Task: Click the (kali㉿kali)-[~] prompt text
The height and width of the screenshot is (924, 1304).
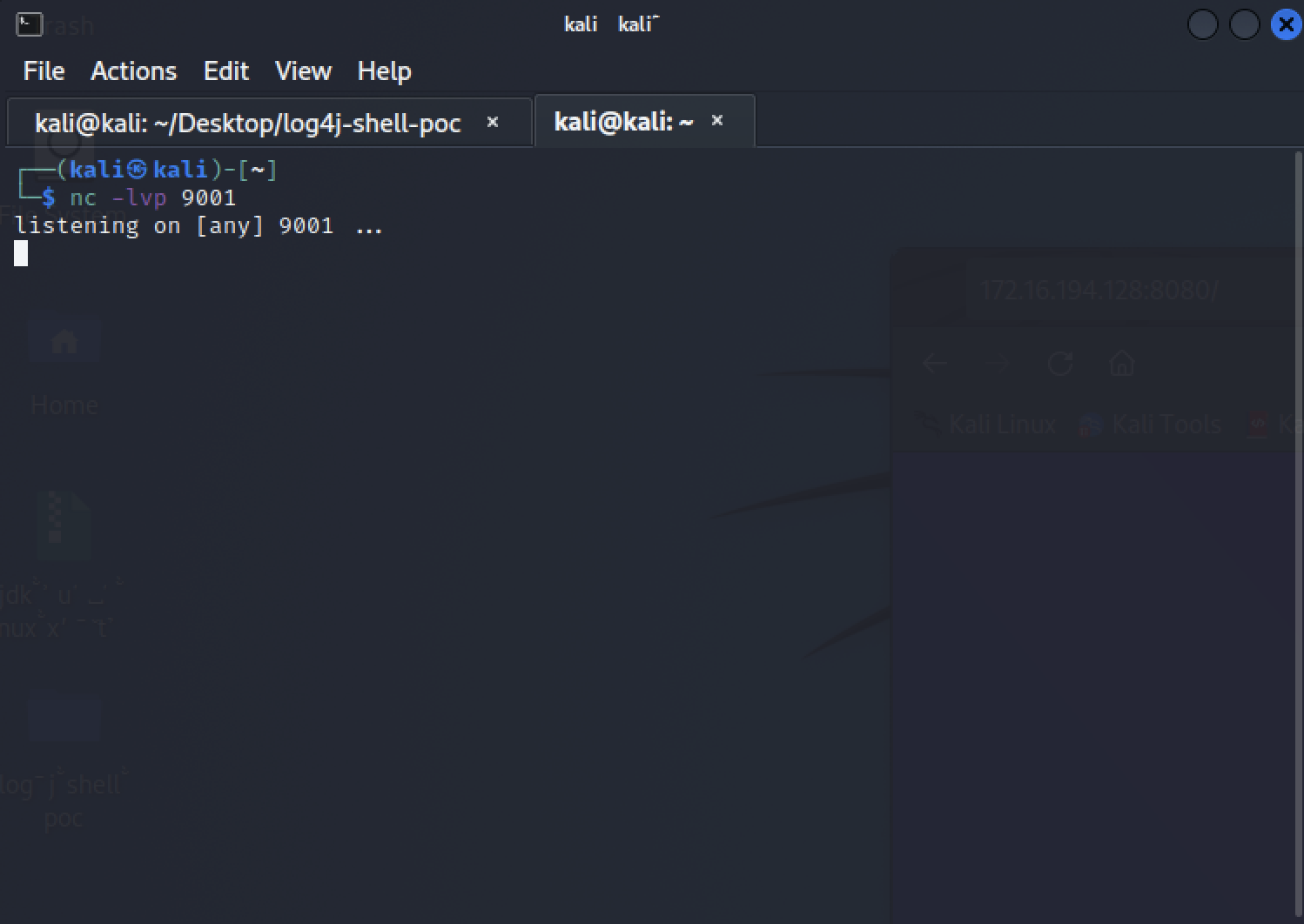Action: 167,169
